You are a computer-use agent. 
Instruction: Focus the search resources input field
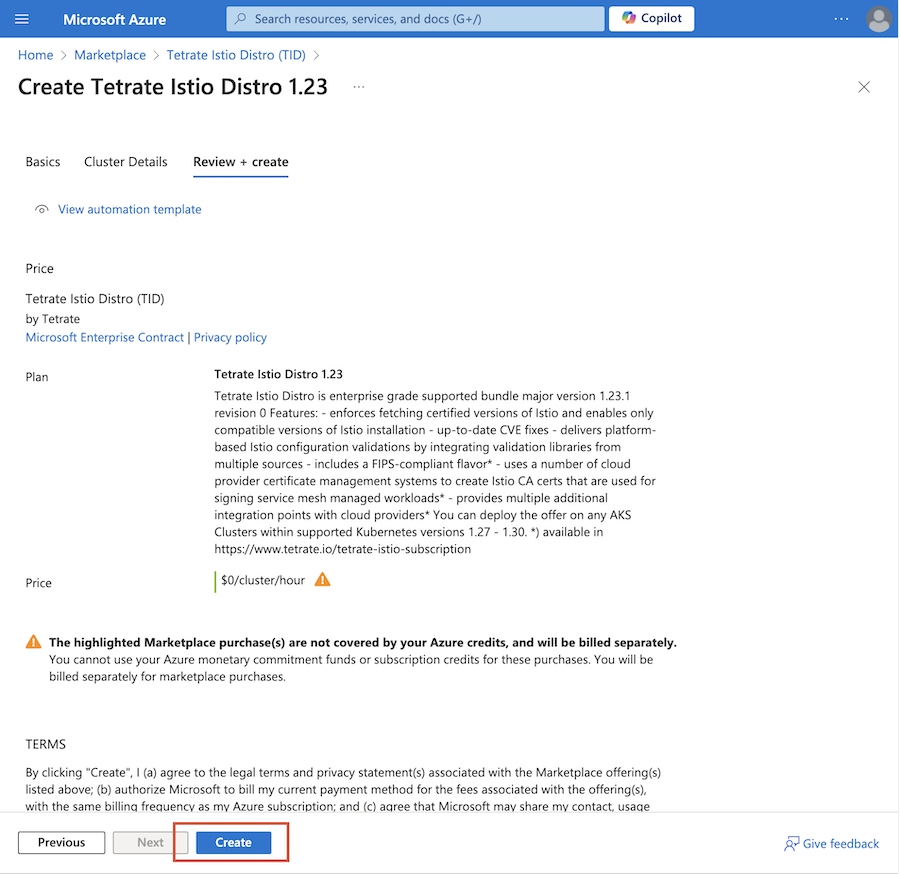click(415, 19)
